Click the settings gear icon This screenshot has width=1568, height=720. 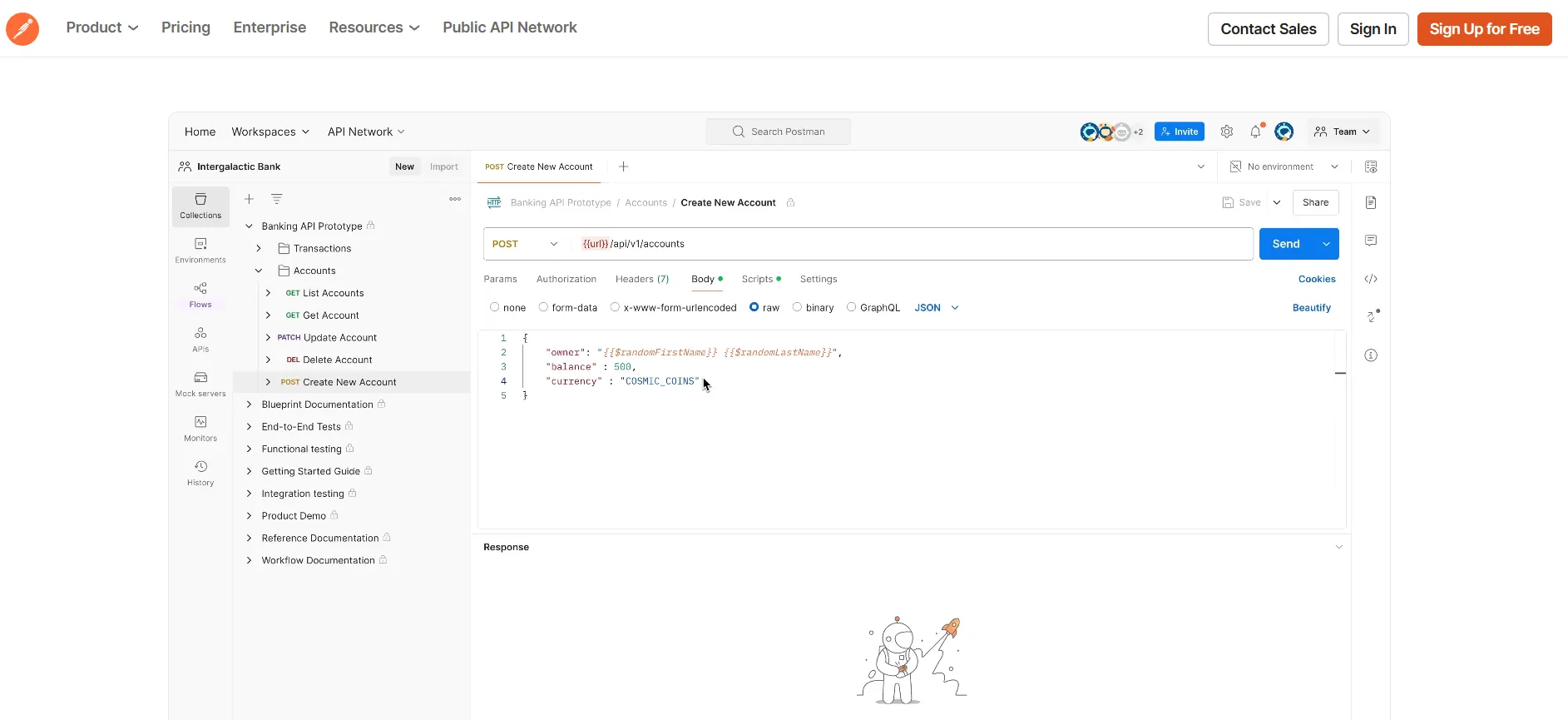tap(1227, 132)
